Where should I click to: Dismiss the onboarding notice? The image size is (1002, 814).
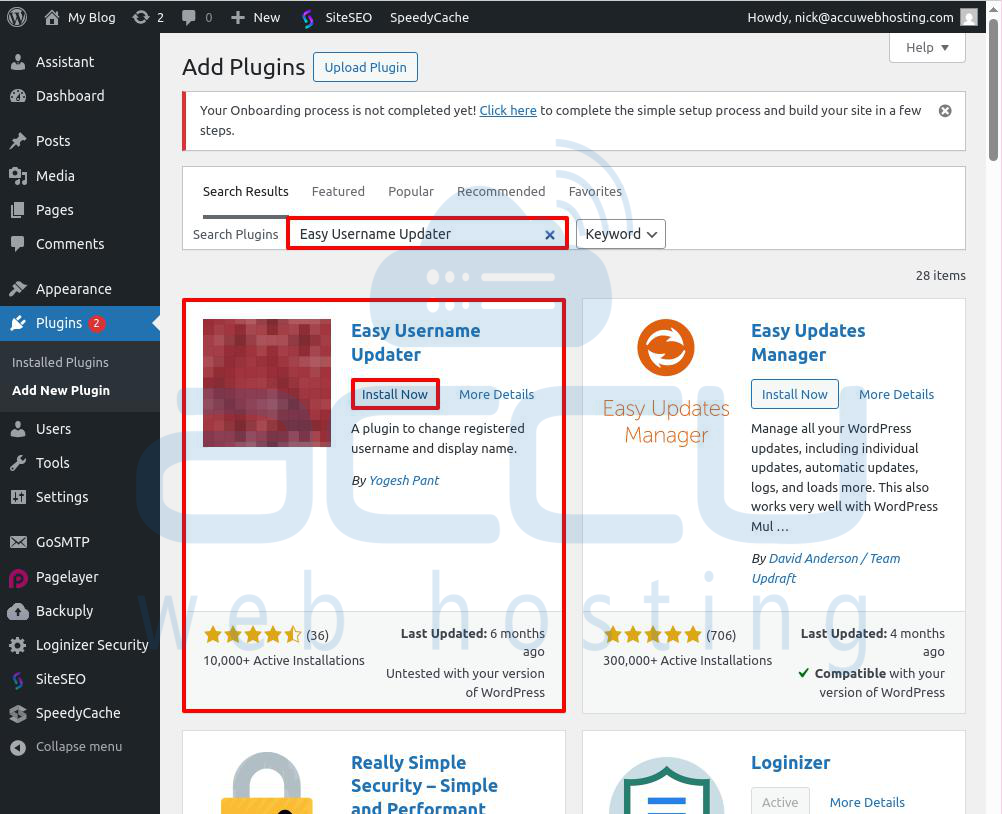(x=944, y=111)
